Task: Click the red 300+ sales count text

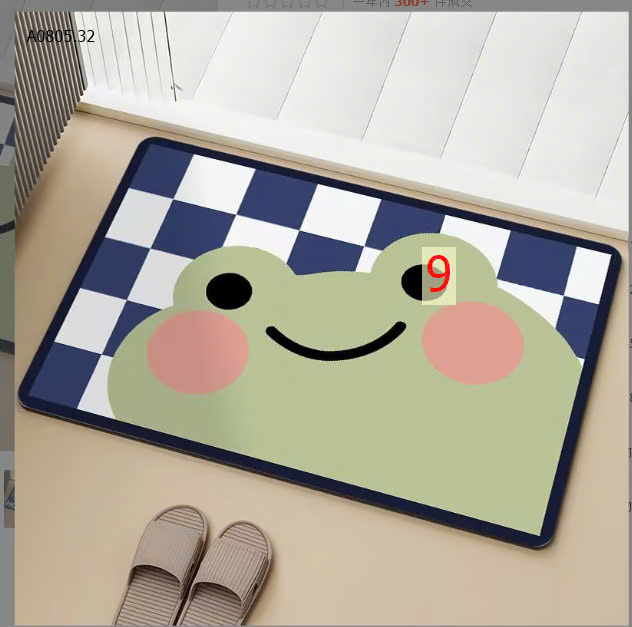Action: click(412, 3)
